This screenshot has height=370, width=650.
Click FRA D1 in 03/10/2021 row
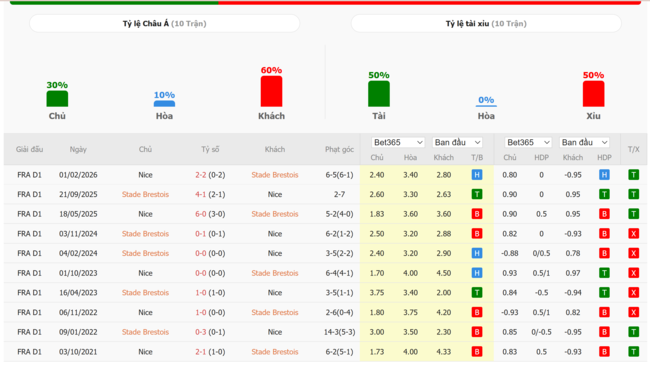[29, 352]
